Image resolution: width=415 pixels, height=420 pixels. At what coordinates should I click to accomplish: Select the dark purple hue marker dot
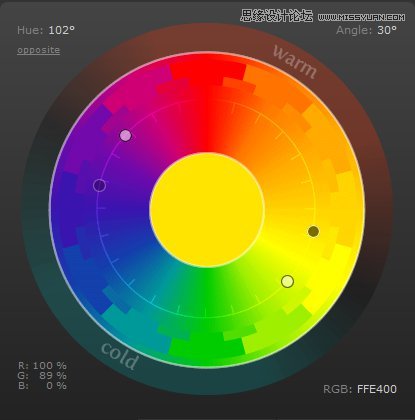[x=99, y=185]
